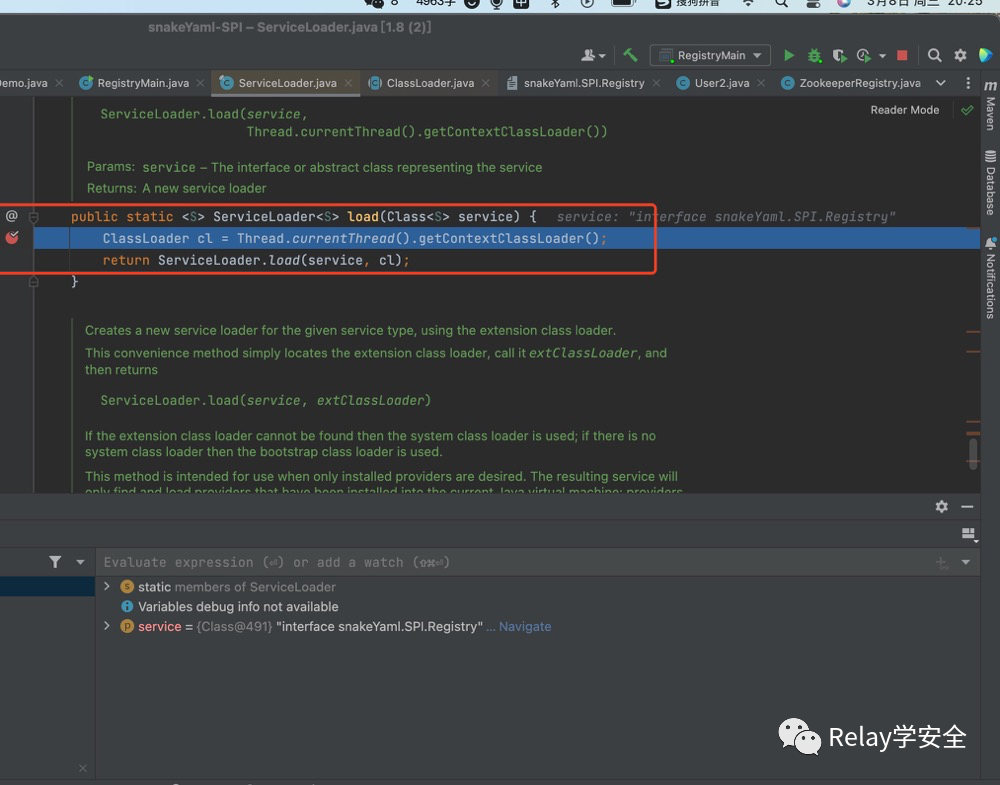Focus the Evaluate expression input field
The height and width of the screenshot is (785, 1000).
pos(513,562)
